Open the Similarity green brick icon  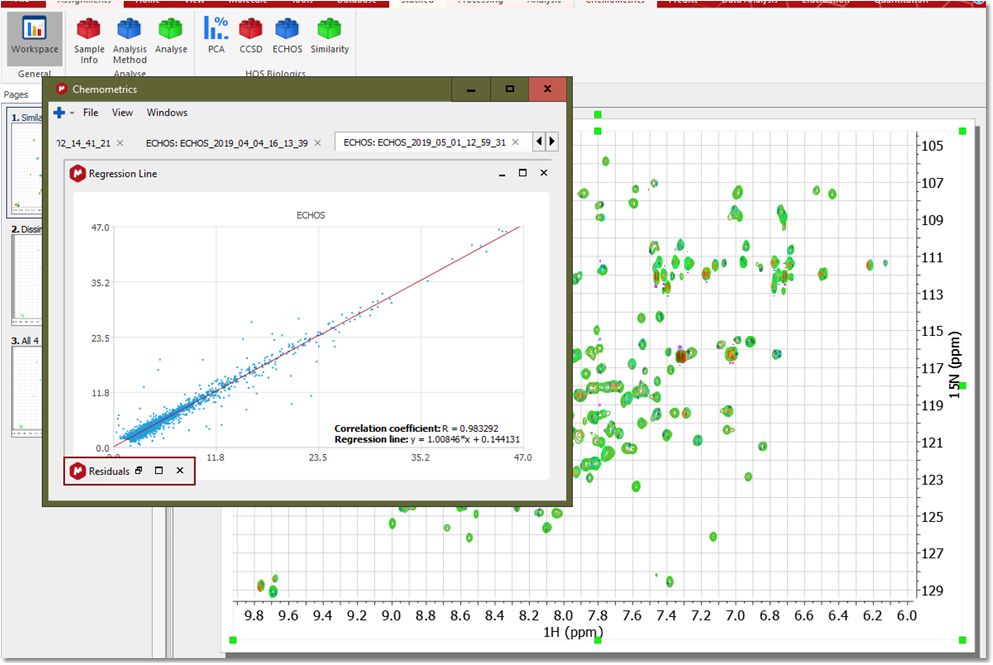[x=329, y=28]
